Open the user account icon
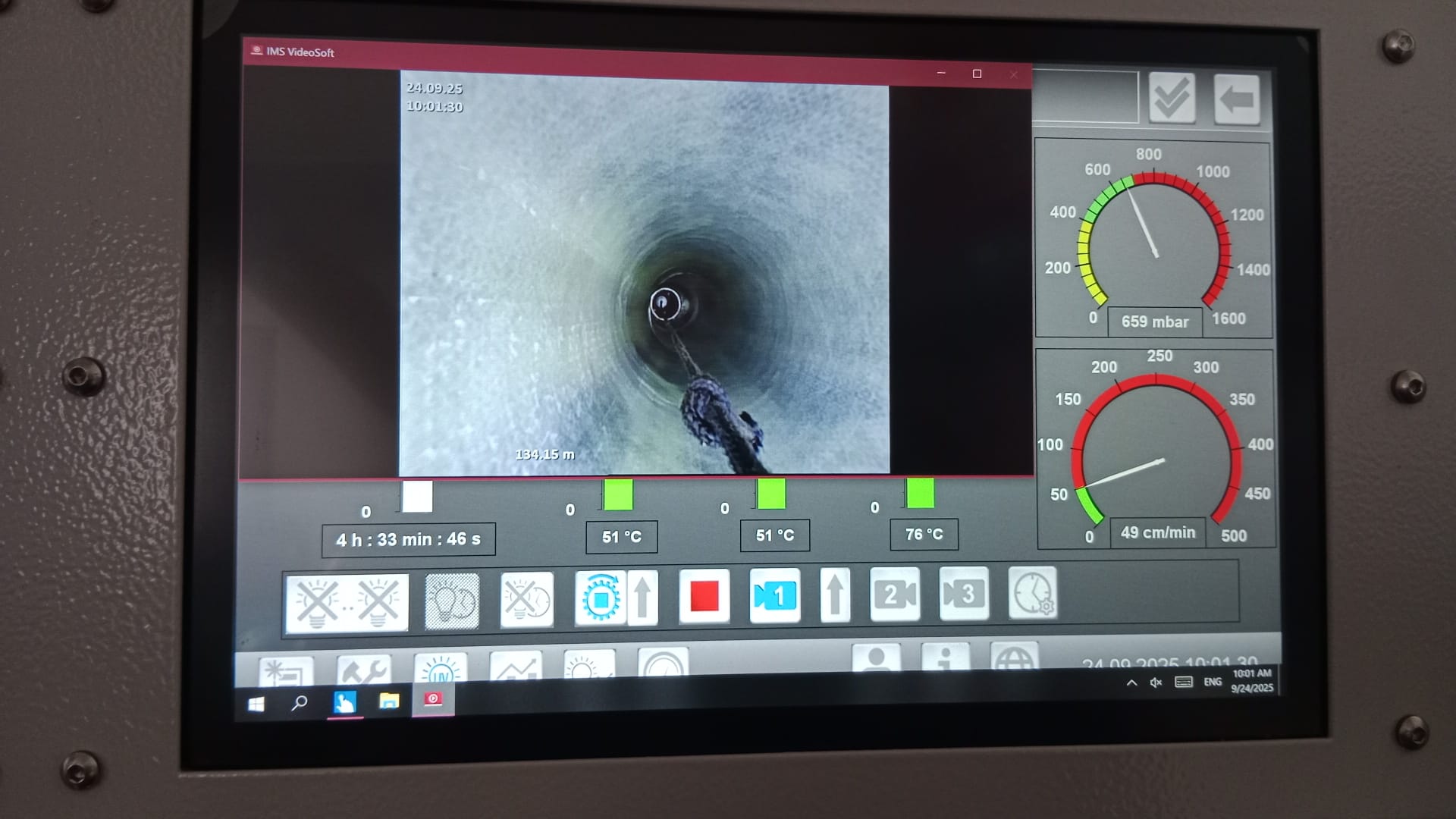Screen dimensions: 1456x819 point(876,658)
